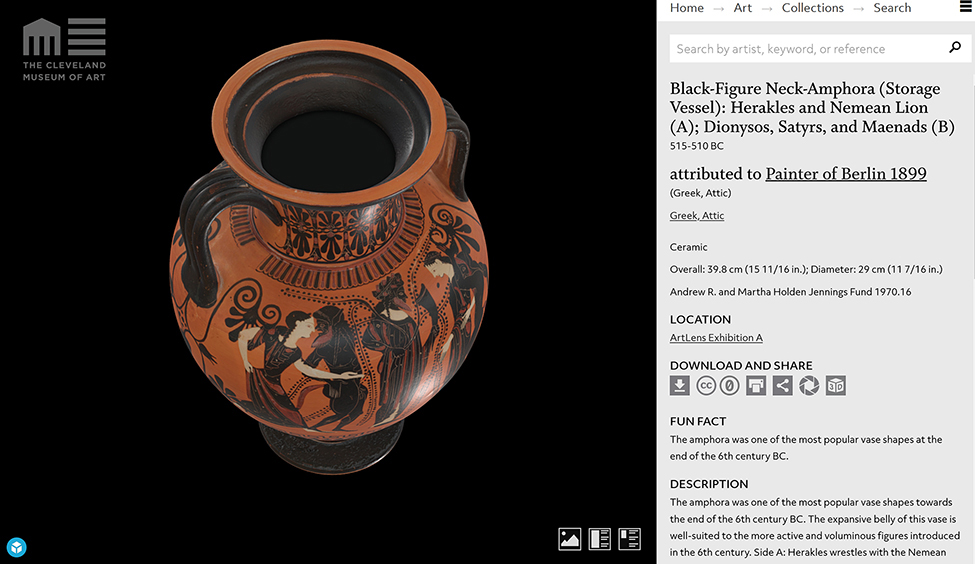Click the CC0 zero public domain icon
Viewport: 975px width, 564px height.
point(731,386)
